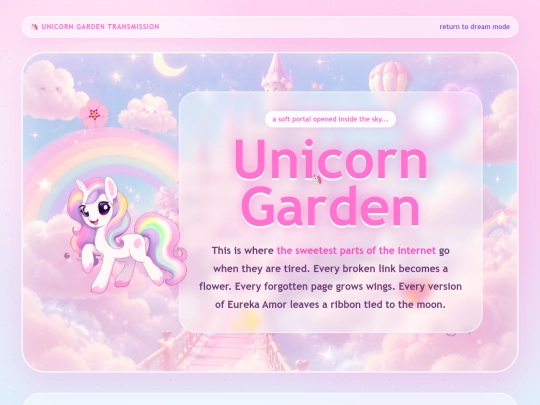Click the unicorn emoji icon in header
540x405 pixels.
pos(34,27)
